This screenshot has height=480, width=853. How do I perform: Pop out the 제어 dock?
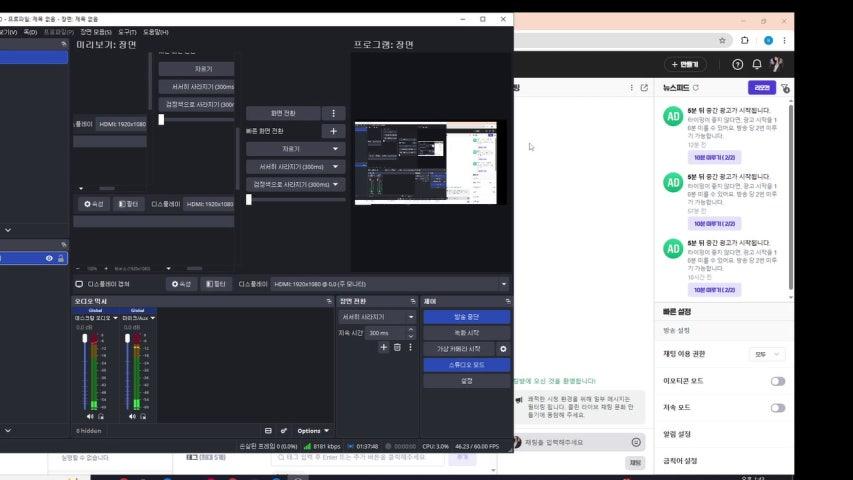click(508, 301)
